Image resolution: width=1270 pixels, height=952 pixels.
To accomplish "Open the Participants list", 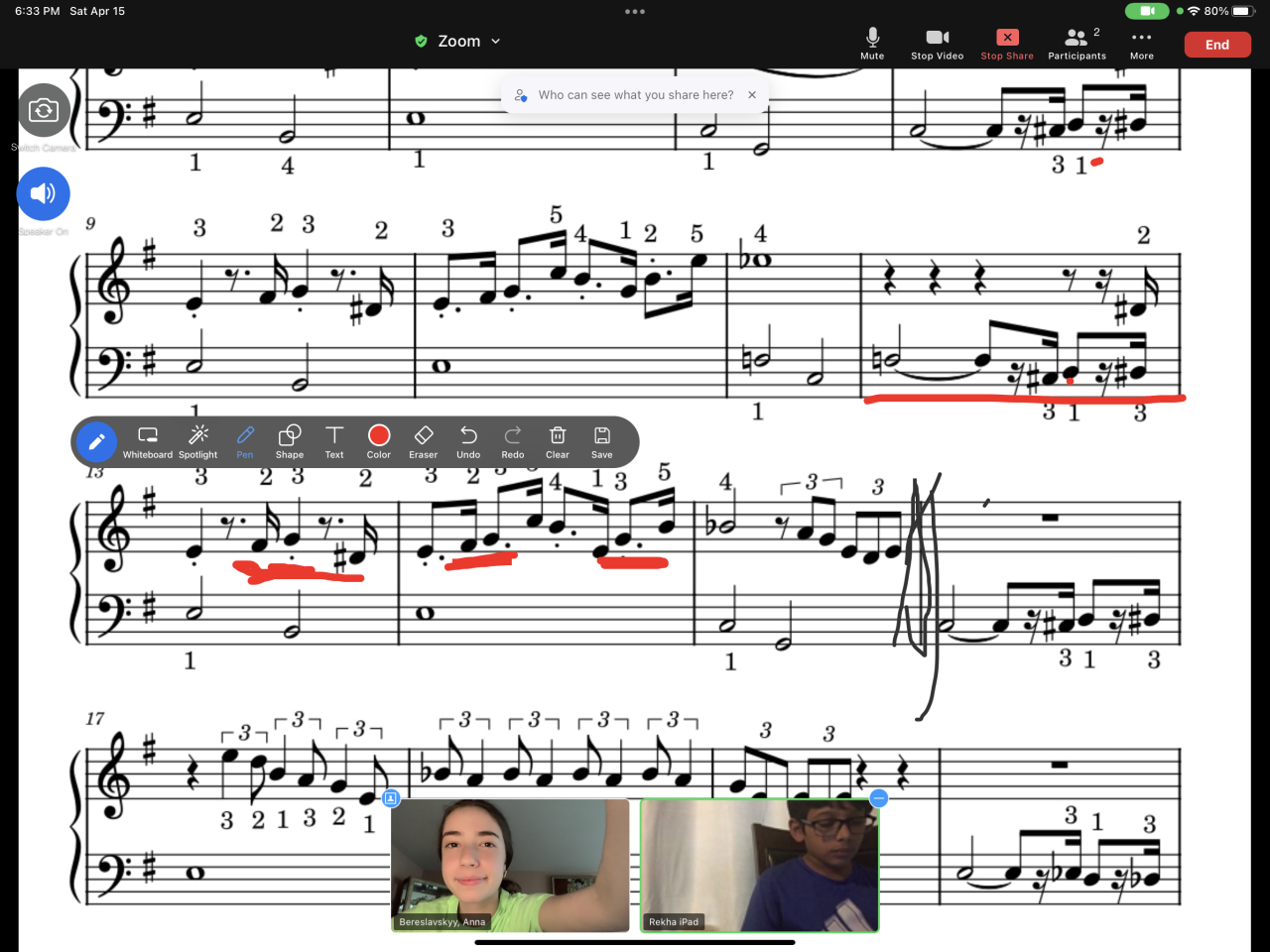I will coord(1077,44).
